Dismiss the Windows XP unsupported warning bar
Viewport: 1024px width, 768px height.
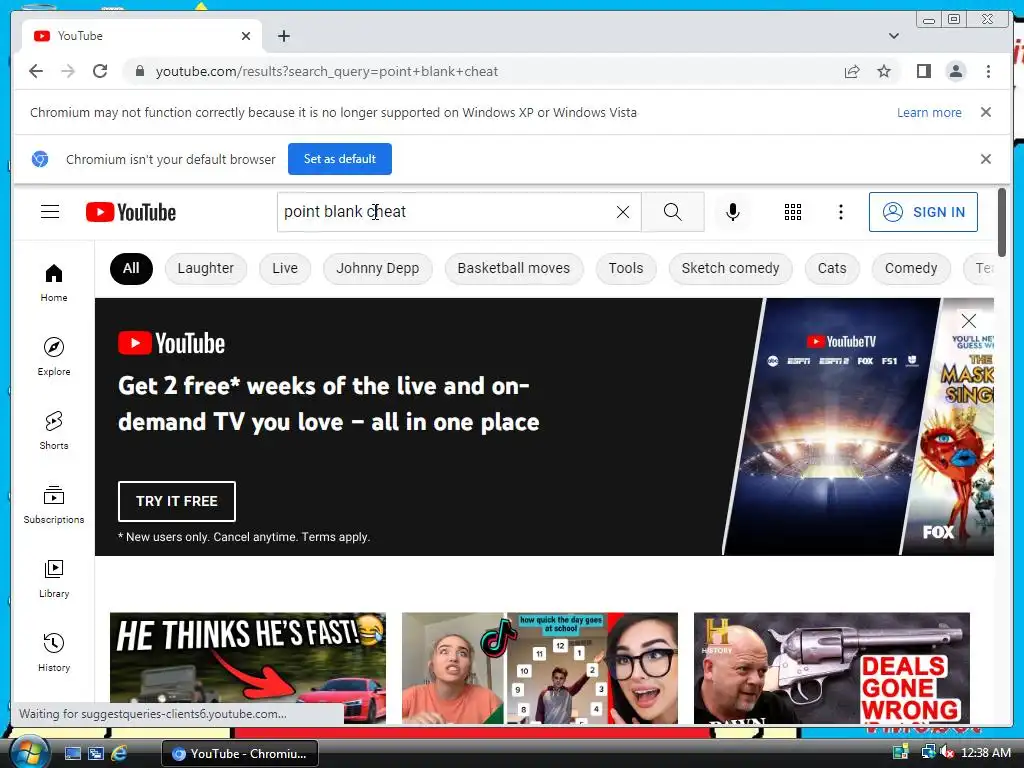point(986,112)
